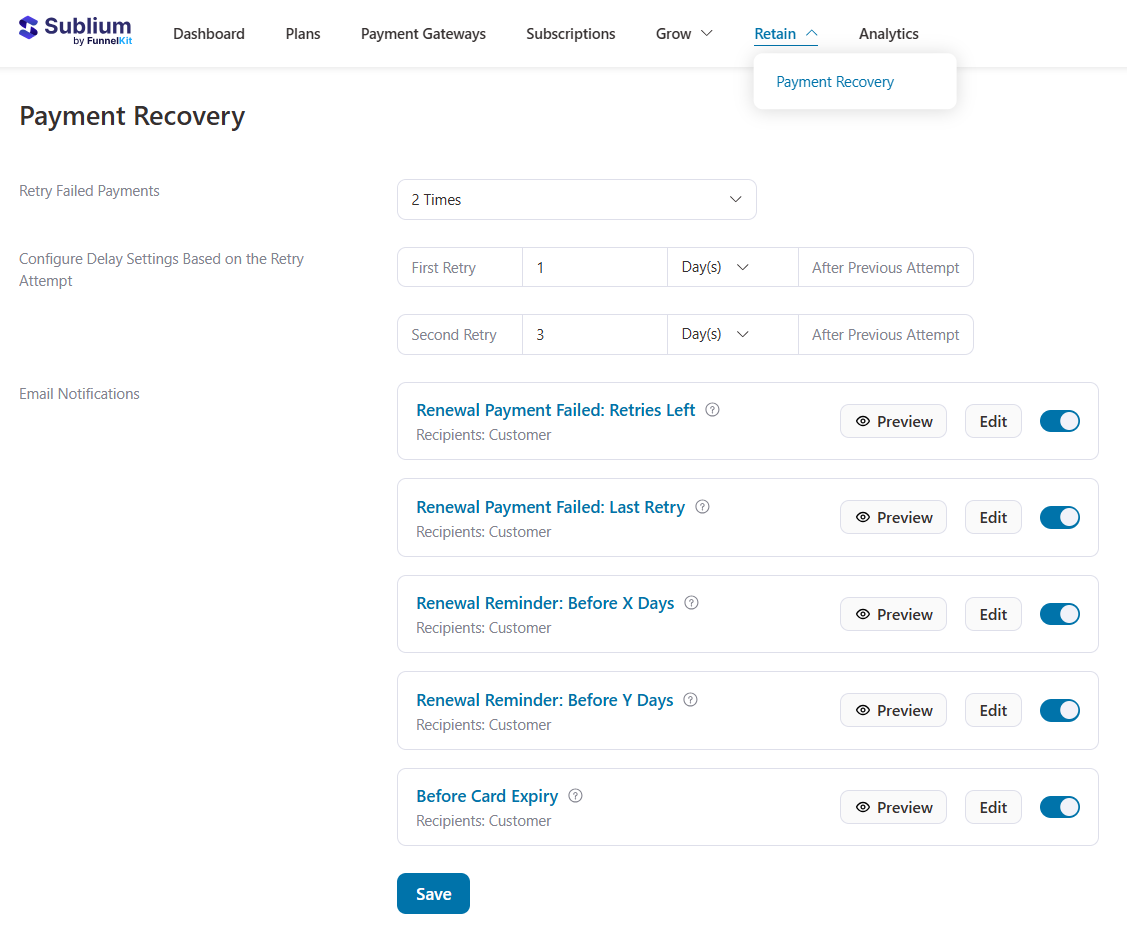
Task: Click the help icon beside Renewal Payment Failed: Last Retry
Action: [x=702, y=507]
